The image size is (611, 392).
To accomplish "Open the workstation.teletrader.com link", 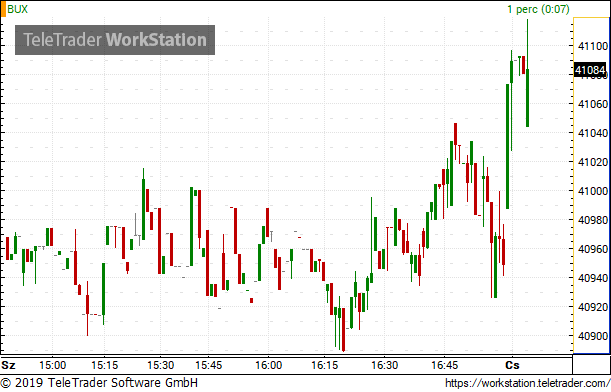I will pyautogui.click(x=528, y=384).
